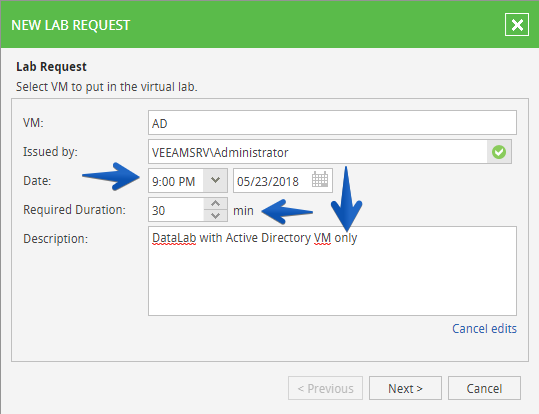Open the calendar date picker icon
539x414 pixels.
pos(320,180)
